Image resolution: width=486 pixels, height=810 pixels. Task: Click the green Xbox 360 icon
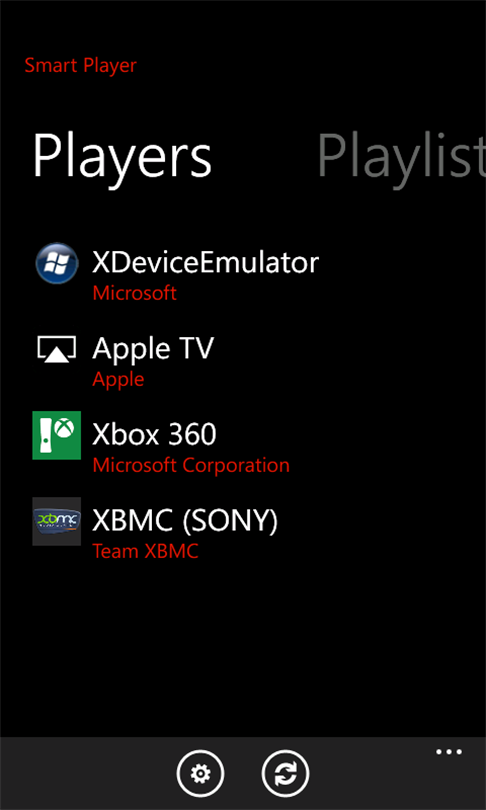pos(57,435)
